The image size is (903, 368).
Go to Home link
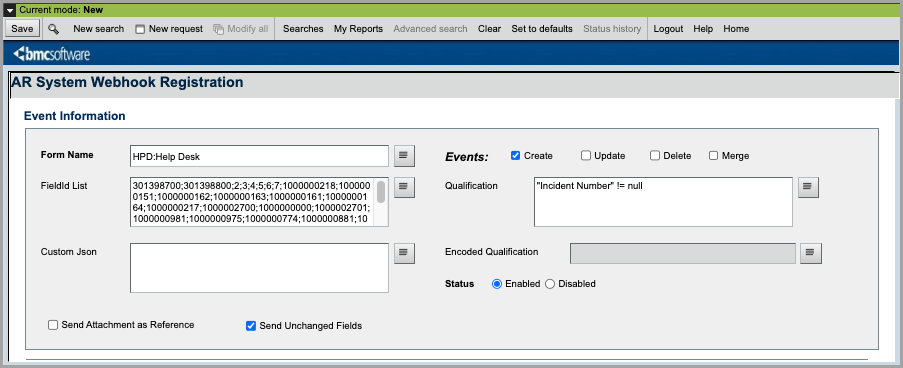736,29
